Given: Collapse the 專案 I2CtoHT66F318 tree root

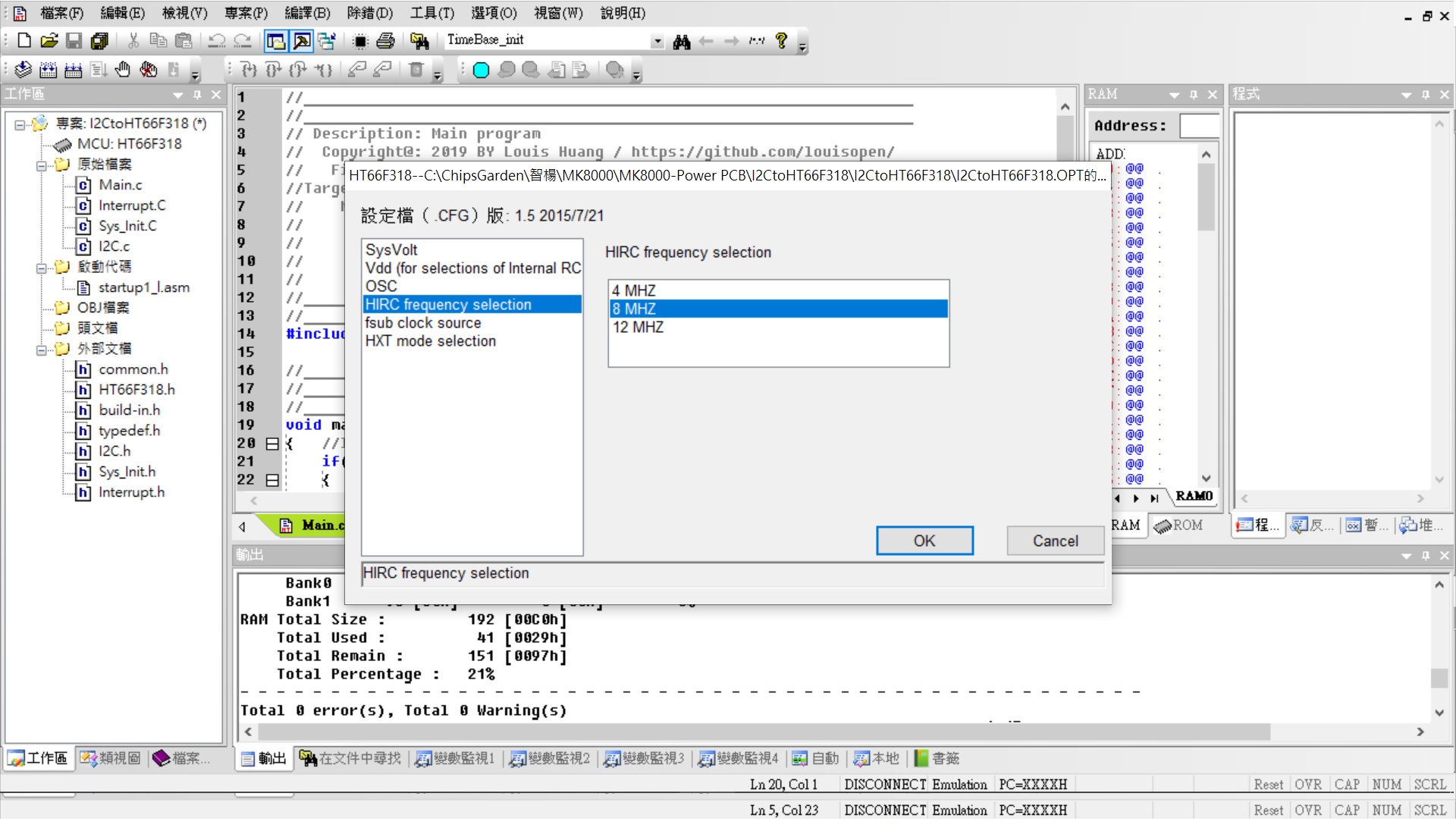Looking at the screenshot, I should [20, 124].
